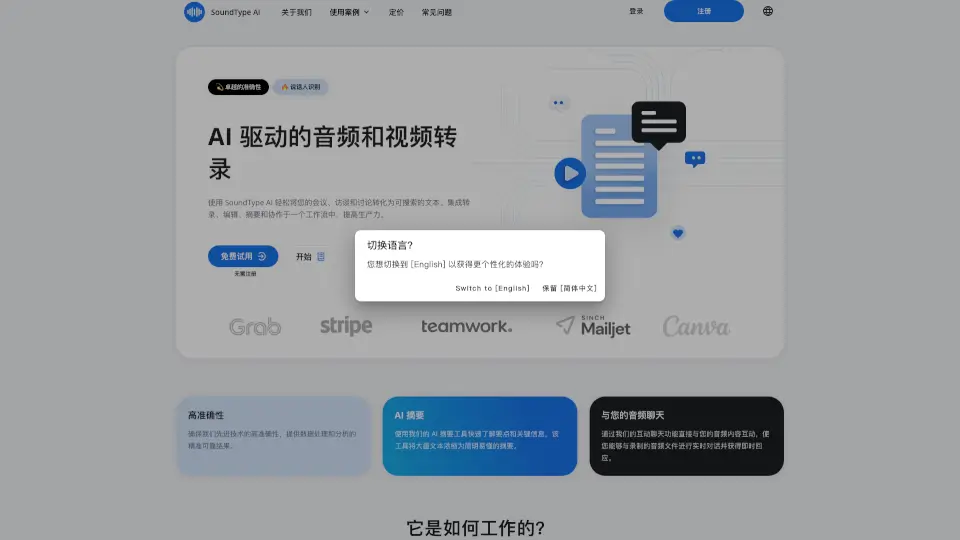Click the SoundType AI waveform logo icon
Viewport: 960px width, 540px height.
[x=194, y=12]
